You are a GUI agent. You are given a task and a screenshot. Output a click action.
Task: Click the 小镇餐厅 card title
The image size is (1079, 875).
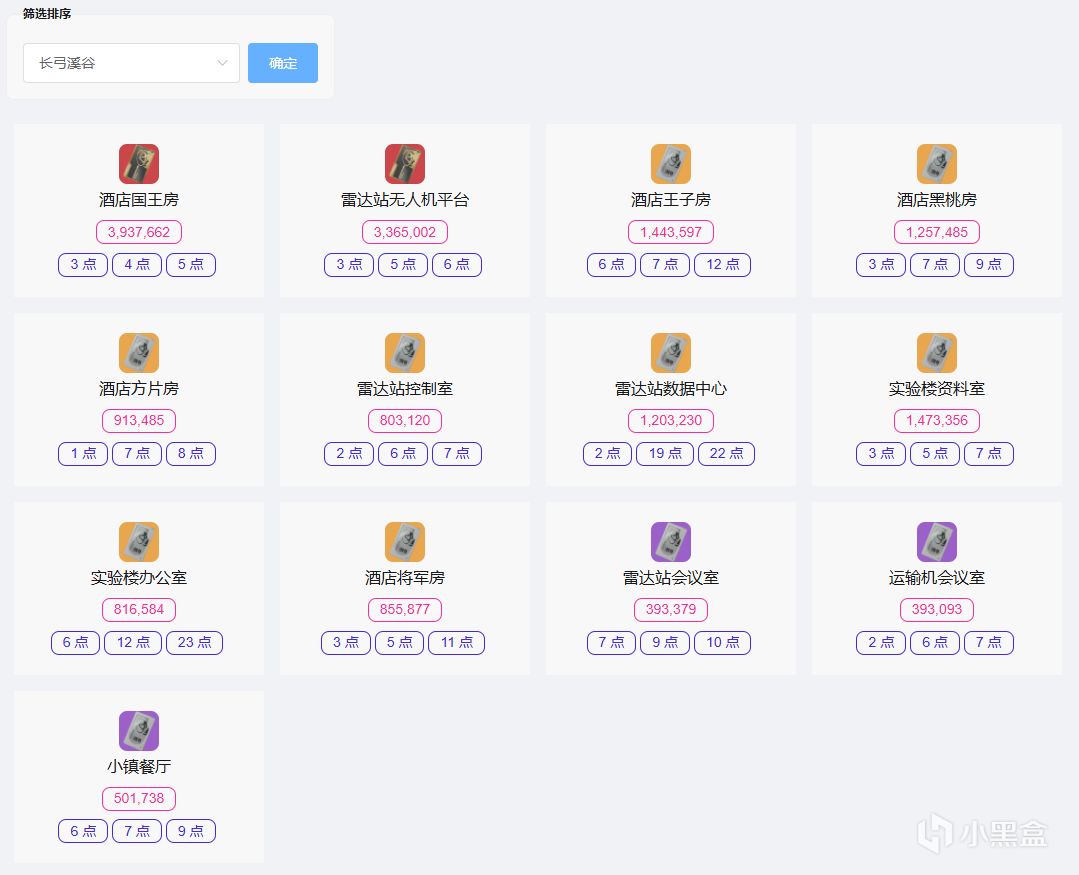tap(139, 766)
